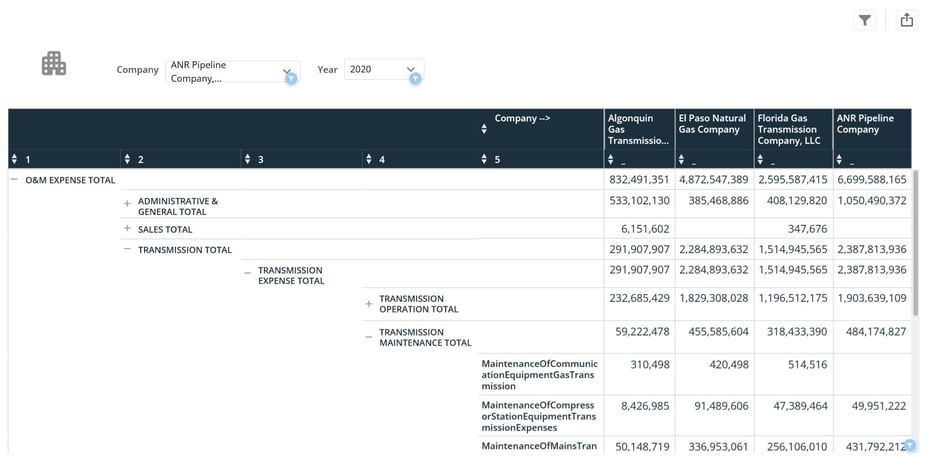This screenshot has height=457, width=927.
Task: Collapse the O&M EXPENSE TOTAL row
Action: pos(14,180)
